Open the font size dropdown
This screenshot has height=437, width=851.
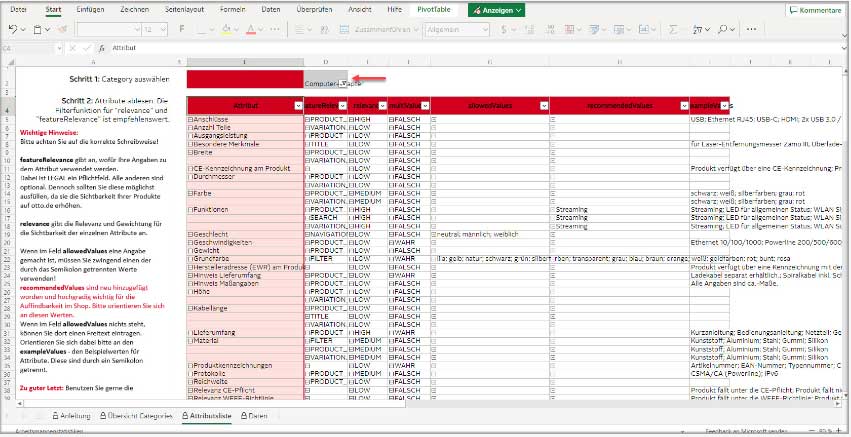click(163, 29)
